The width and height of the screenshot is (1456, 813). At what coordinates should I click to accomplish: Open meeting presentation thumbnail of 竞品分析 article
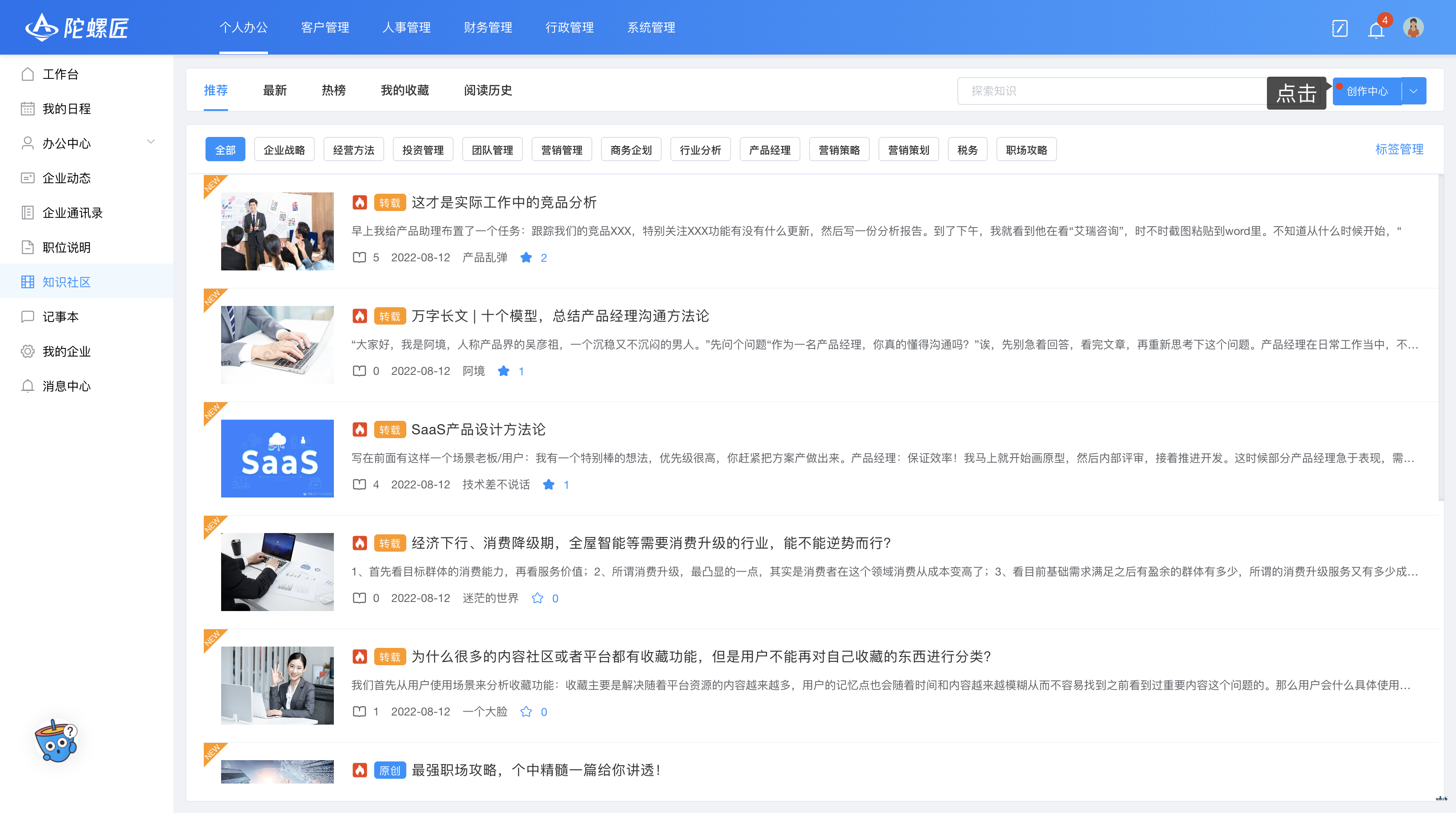tap(277, 231)
